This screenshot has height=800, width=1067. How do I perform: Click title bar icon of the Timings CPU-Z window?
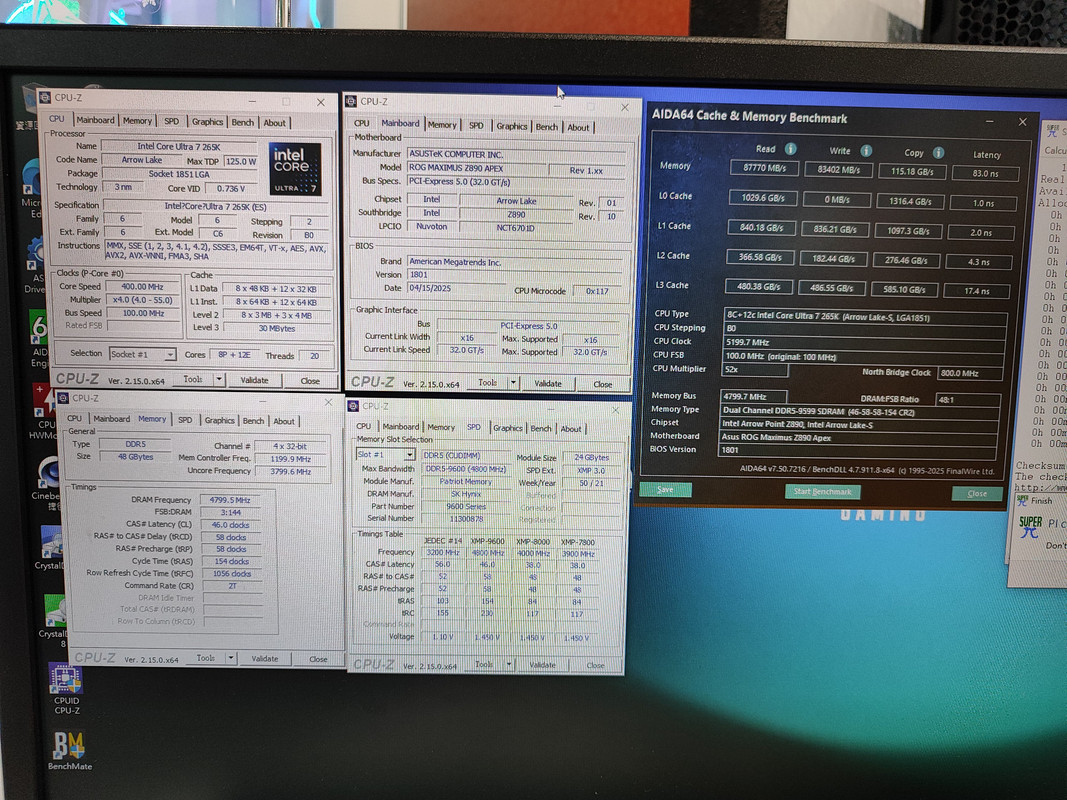pos(63,398)
